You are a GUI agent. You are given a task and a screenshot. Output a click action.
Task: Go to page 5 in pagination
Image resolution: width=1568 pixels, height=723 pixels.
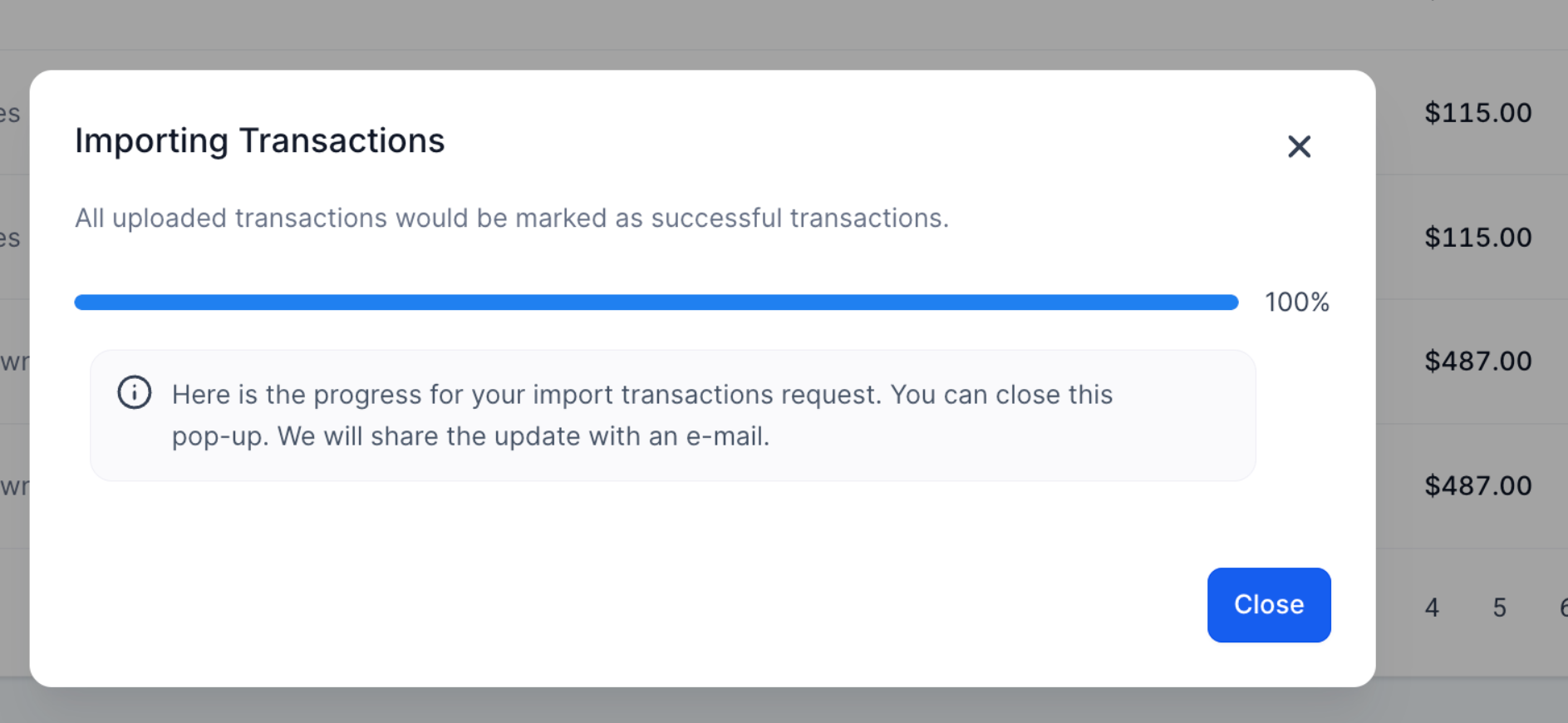pos(1499,607)
